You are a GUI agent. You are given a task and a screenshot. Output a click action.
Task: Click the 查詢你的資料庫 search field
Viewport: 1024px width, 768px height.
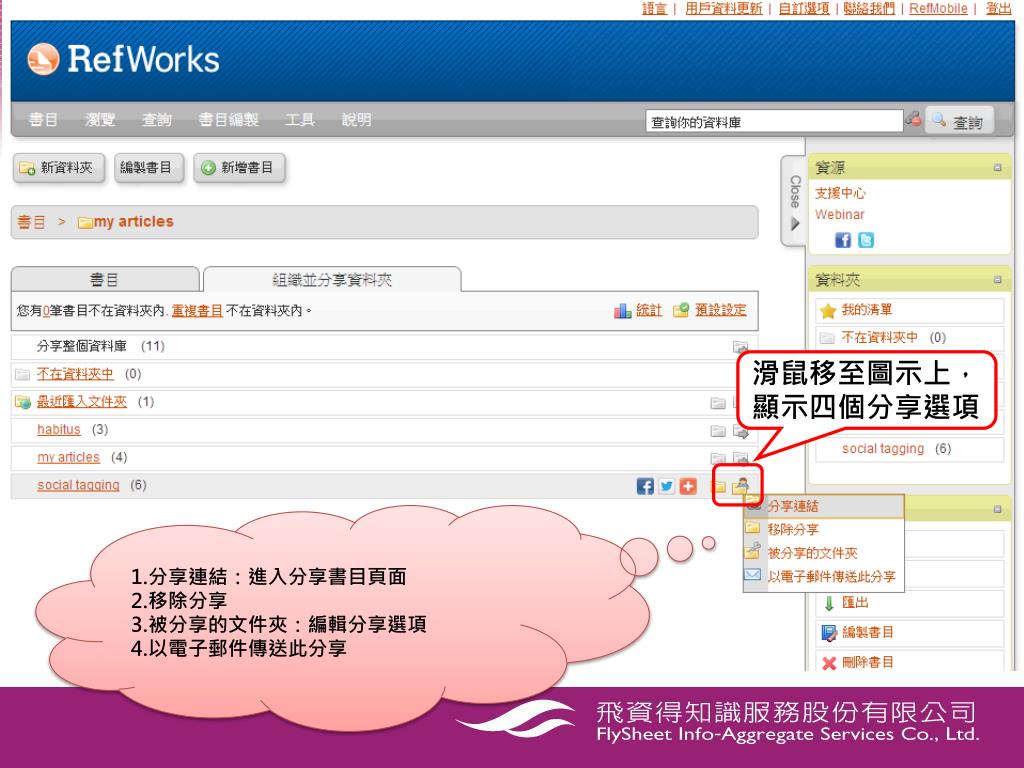[775, 121]
